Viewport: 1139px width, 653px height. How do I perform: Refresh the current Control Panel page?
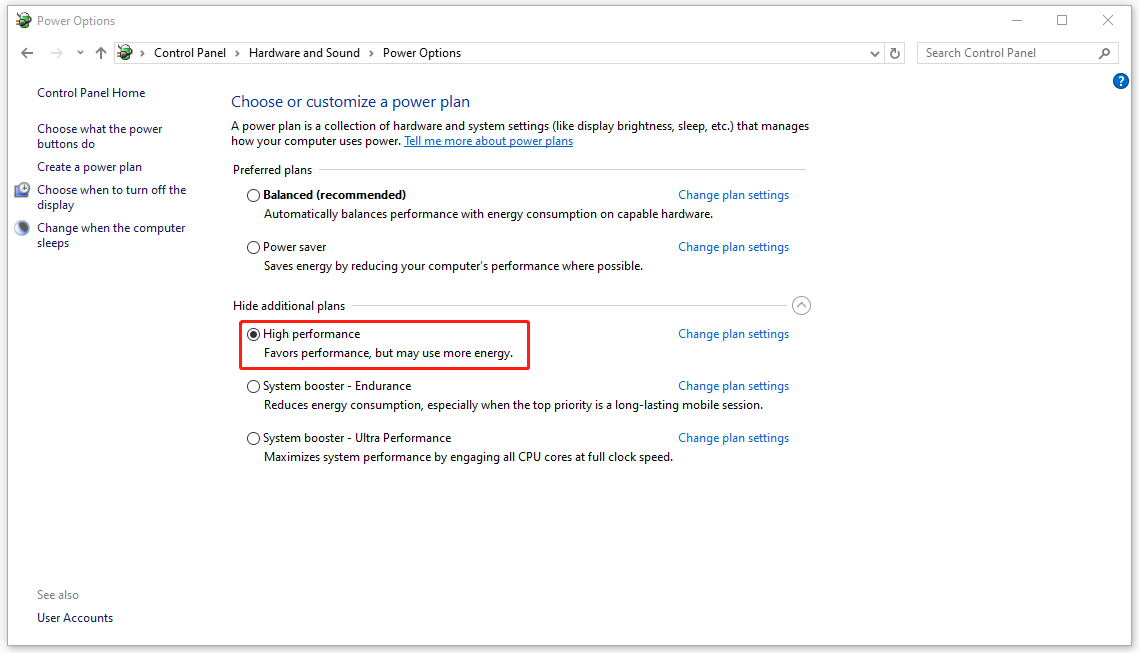click(x=894, y=53)
